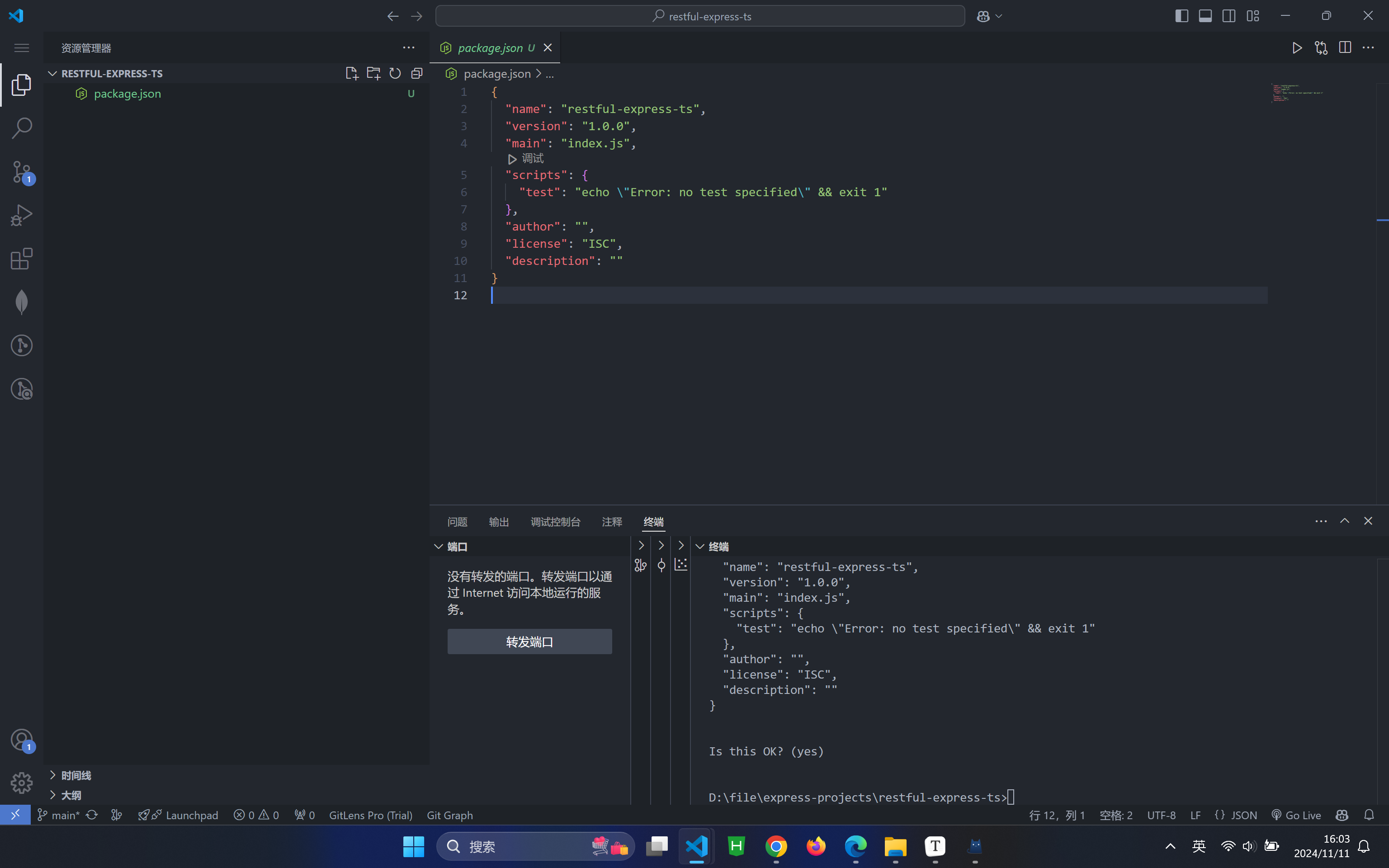This screenshot has width=1389, height=868.
Task: Click Go Live in the status bar
Action: (1297, 815)
